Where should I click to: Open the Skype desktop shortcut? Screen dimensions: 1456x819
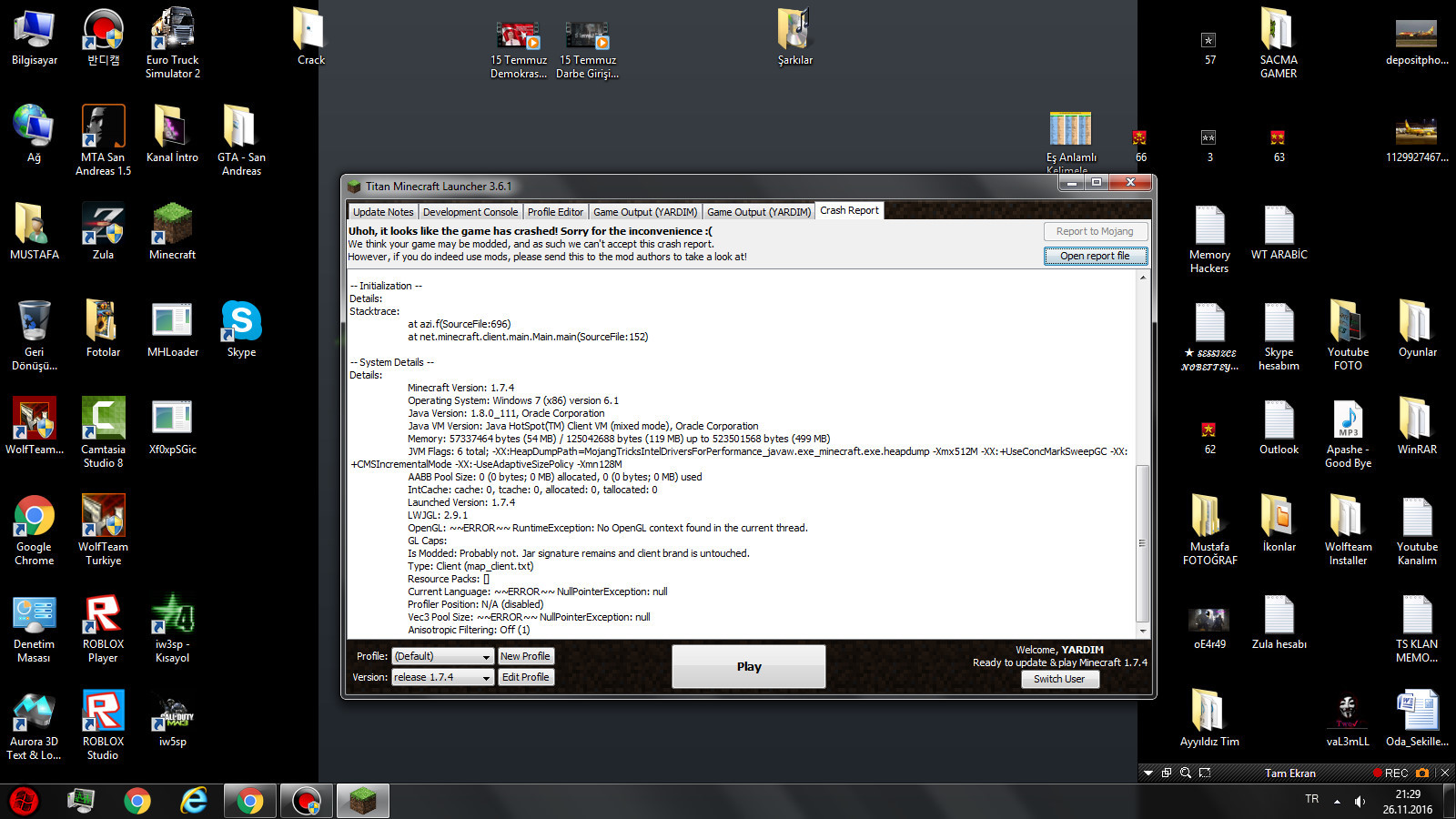[x=241, y=329]
